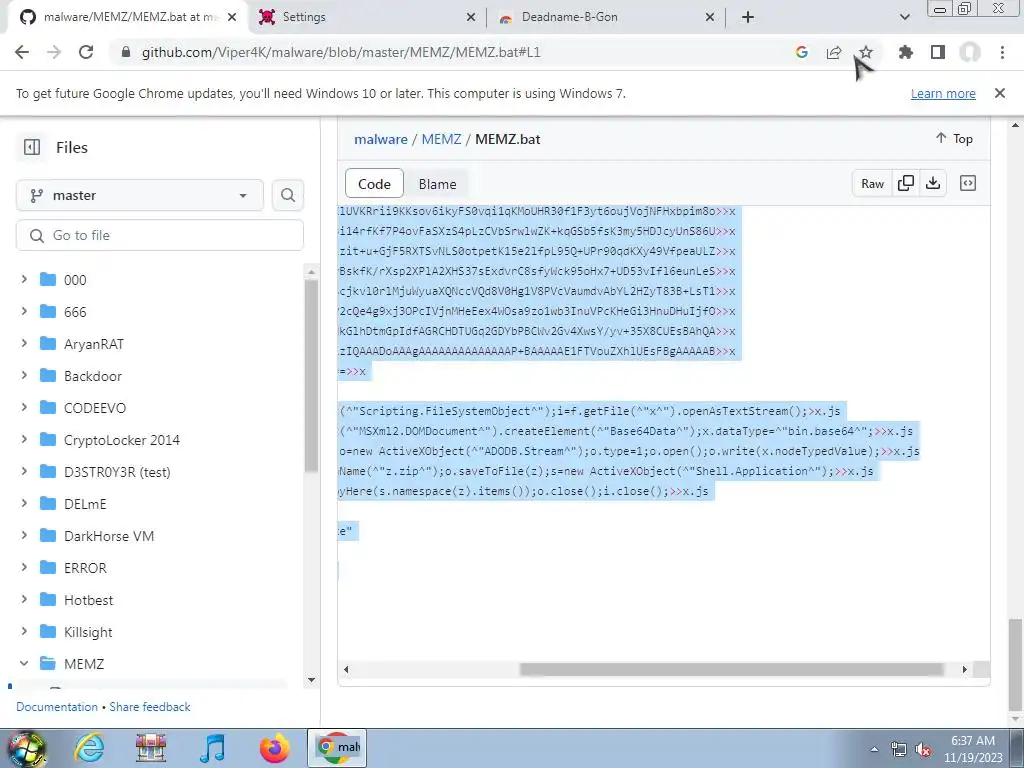Expand the AryanRAT folder
1024x768 pixels.
coord(24,344)
